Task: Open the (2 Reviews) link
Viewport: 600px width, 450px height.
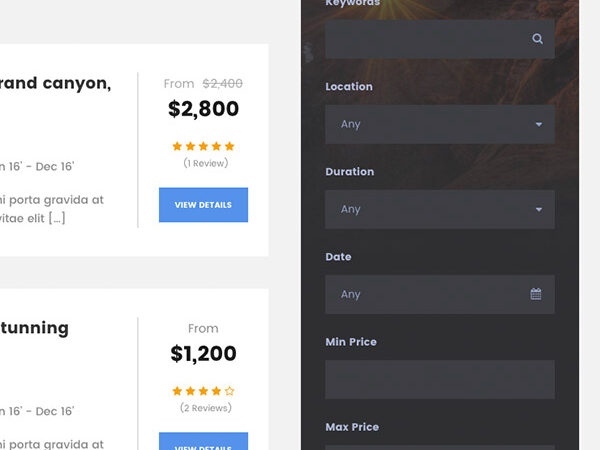Action: click(x=205, y=408)
